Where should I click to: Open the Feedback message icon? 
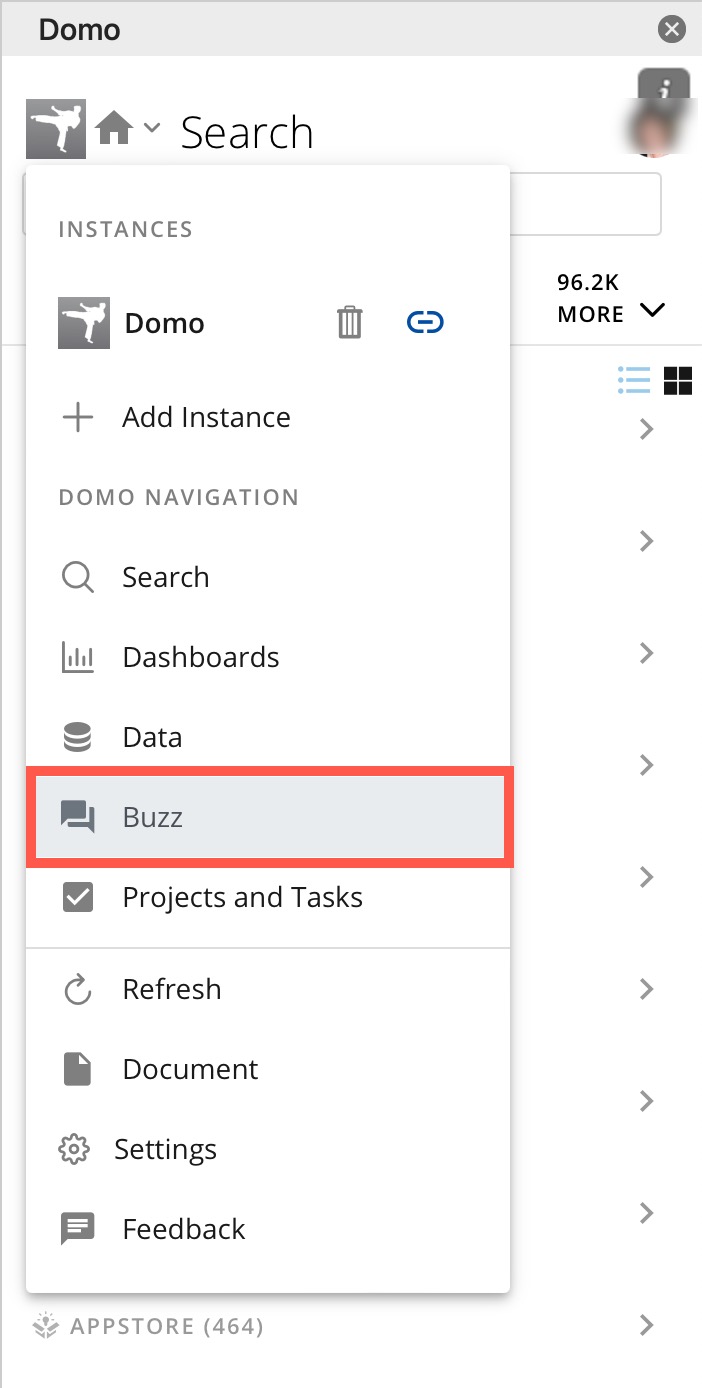[77, 1228]
